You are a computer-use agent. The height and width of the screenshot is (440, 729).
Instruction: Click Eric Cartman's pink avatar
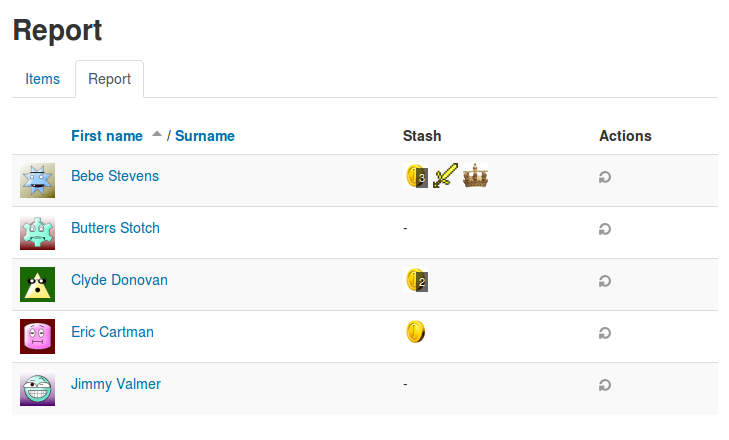pos(37,336)
